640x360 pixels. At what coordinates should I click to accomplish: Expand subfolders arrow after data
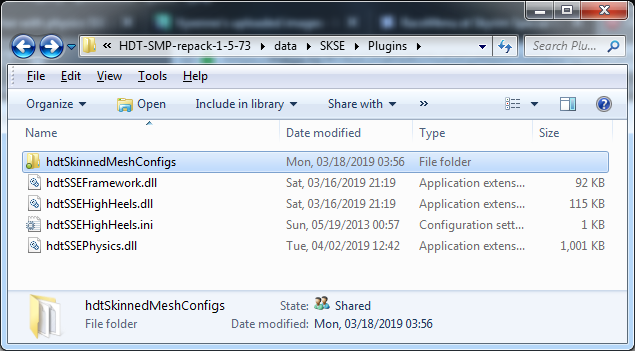309,47
